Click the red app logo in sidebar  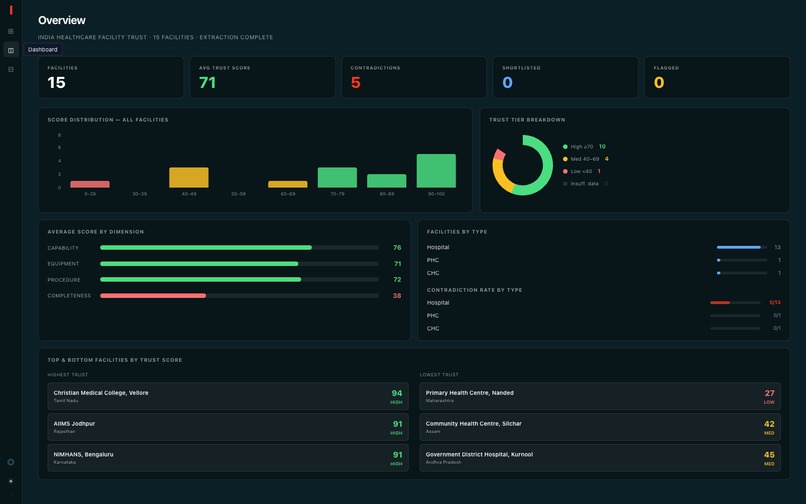(x=11, y=10)
